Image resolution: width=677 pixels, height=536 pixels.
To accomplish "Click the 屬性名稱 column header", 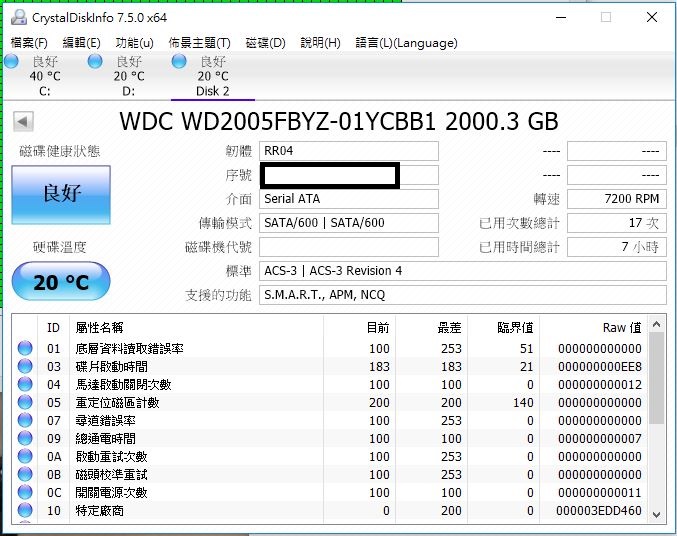I will (x=196, y=327).
